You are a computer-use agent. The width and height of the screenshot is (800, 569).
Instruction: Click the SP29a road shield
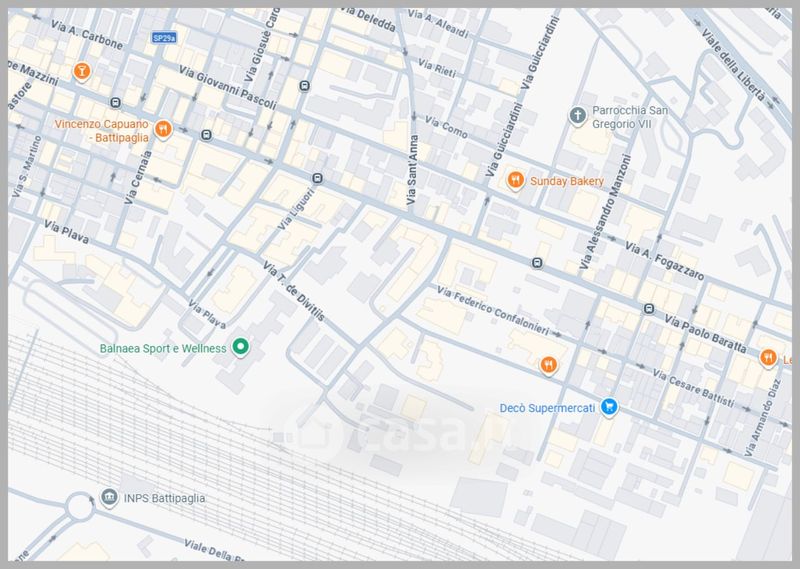pyautogui.click(x=164, y=38)
